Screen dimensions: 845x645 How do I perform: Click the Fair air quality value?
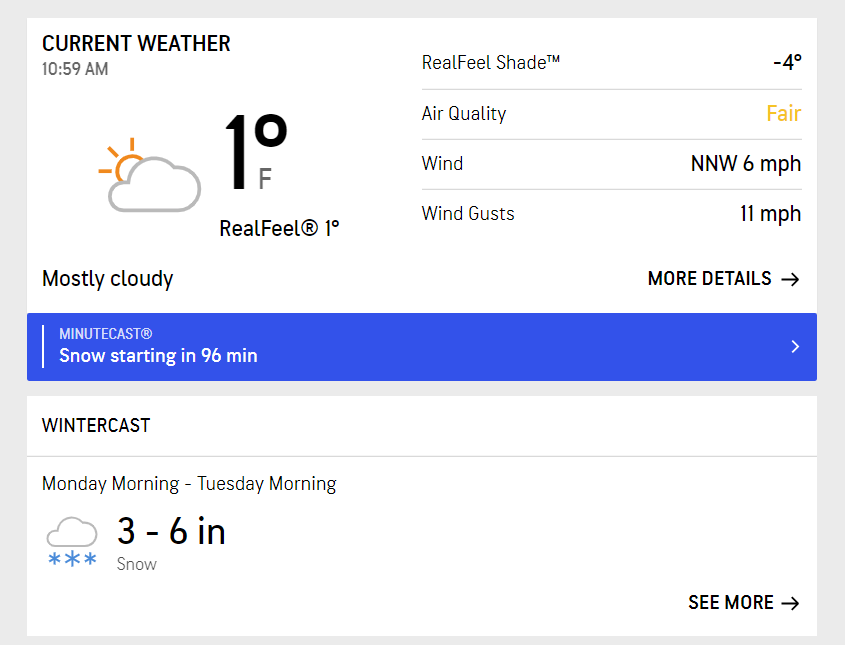tap(784, 114)
